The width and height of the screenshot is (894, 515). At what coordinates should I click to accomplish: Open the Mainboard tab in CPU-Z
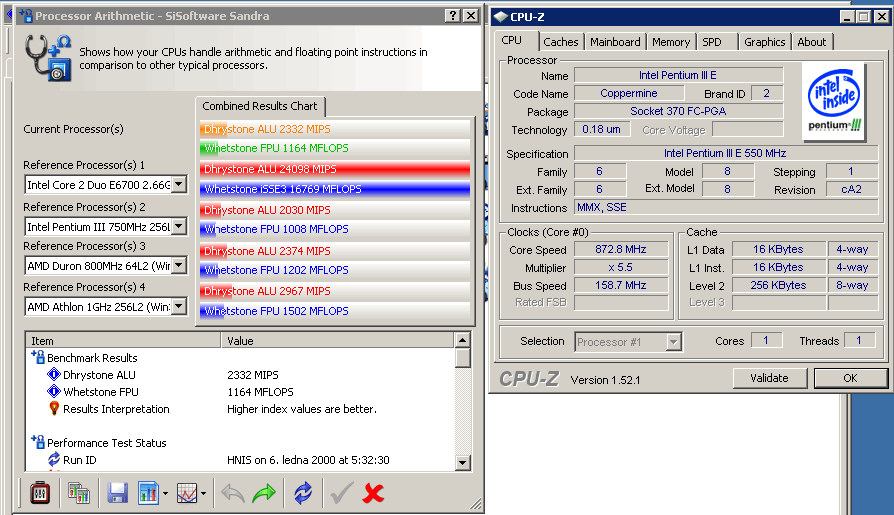coord(615,42)
